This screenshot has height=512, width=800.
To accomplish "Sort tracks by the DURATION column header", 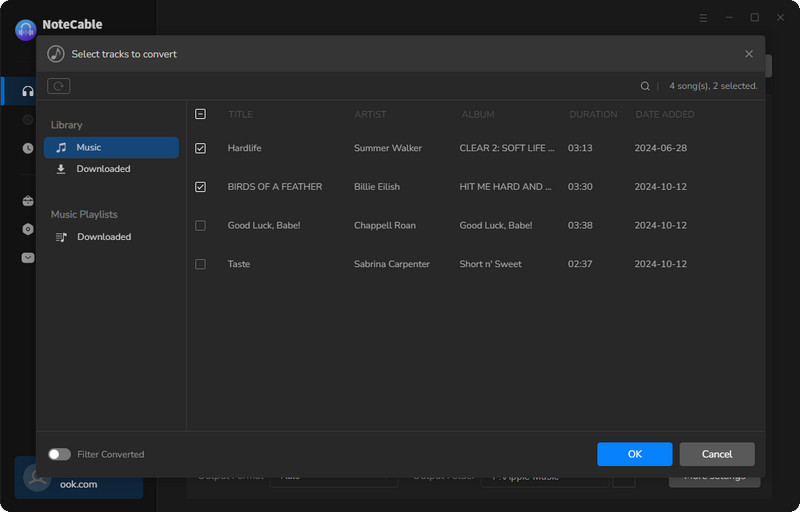I will point(593,114).
